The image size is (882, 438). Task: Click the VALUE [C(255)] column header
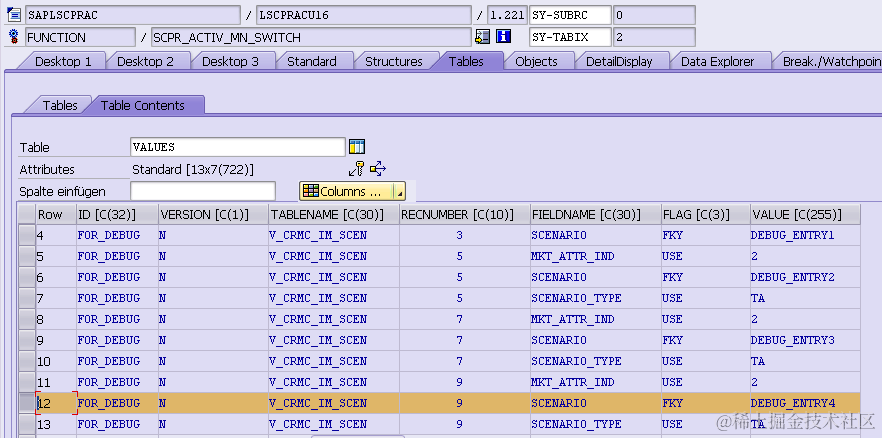805,214
